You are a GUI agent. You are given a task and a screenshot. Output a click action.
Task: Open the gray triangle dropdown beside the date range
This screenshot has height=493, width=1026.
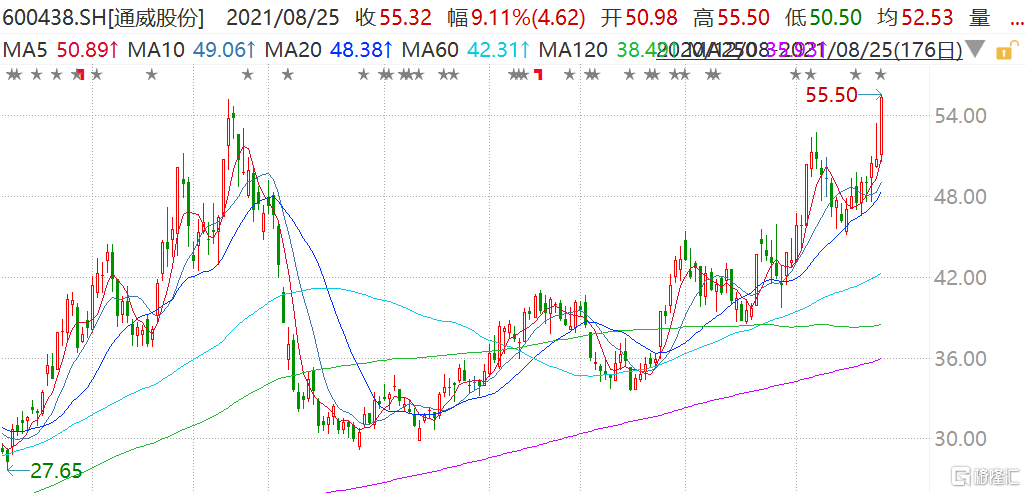coord(977,49)
